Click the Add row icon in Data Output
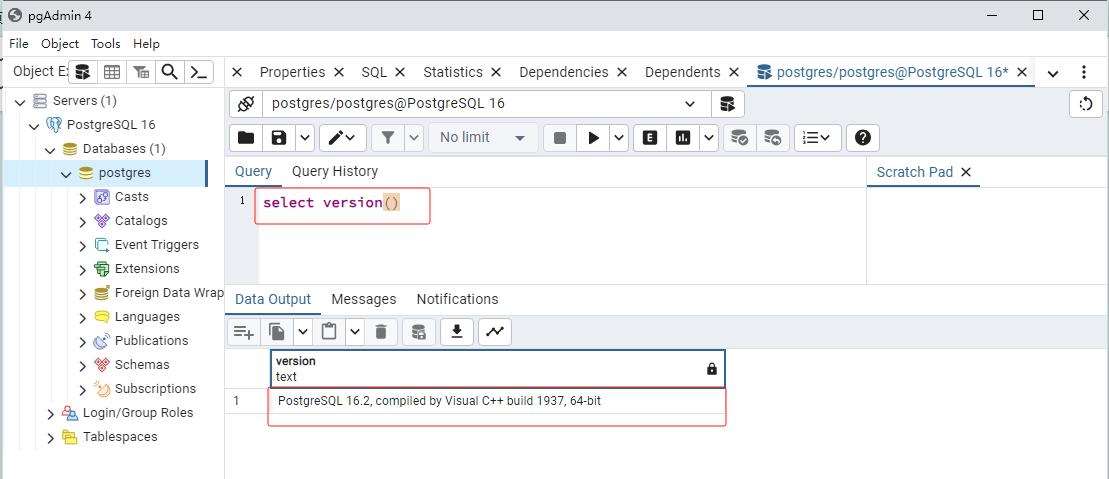 click(x=244, y=331)
